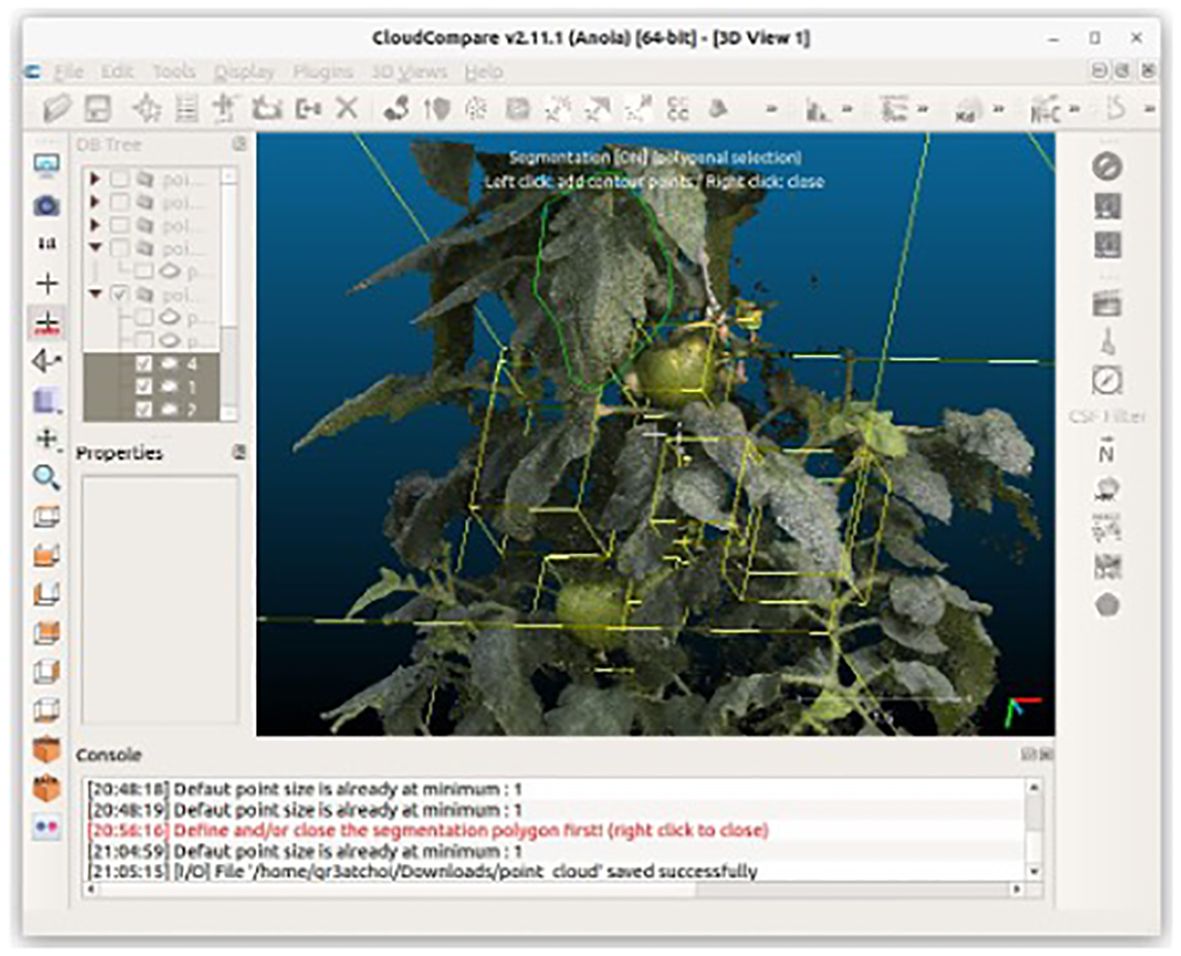1181x956 pixels.
Task: Click the two-dot stereo icon at toolbar bottom
Action: pos(47,826)
